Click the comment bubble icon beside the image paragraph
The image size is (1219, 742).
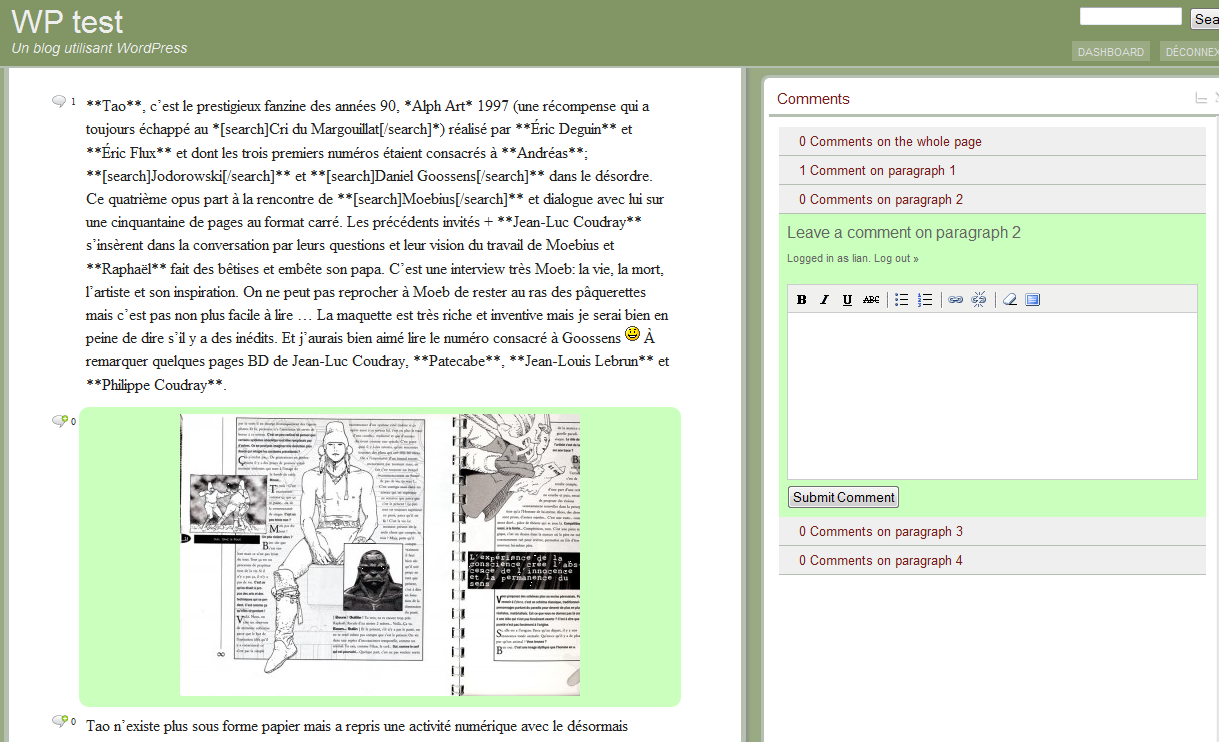60,421
